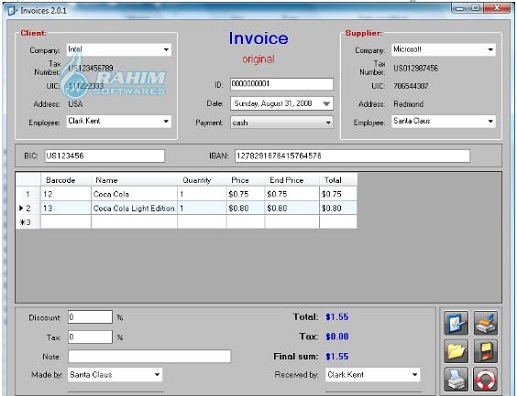Open an invoice with the yellow folder icon

[x=456, y=351]
